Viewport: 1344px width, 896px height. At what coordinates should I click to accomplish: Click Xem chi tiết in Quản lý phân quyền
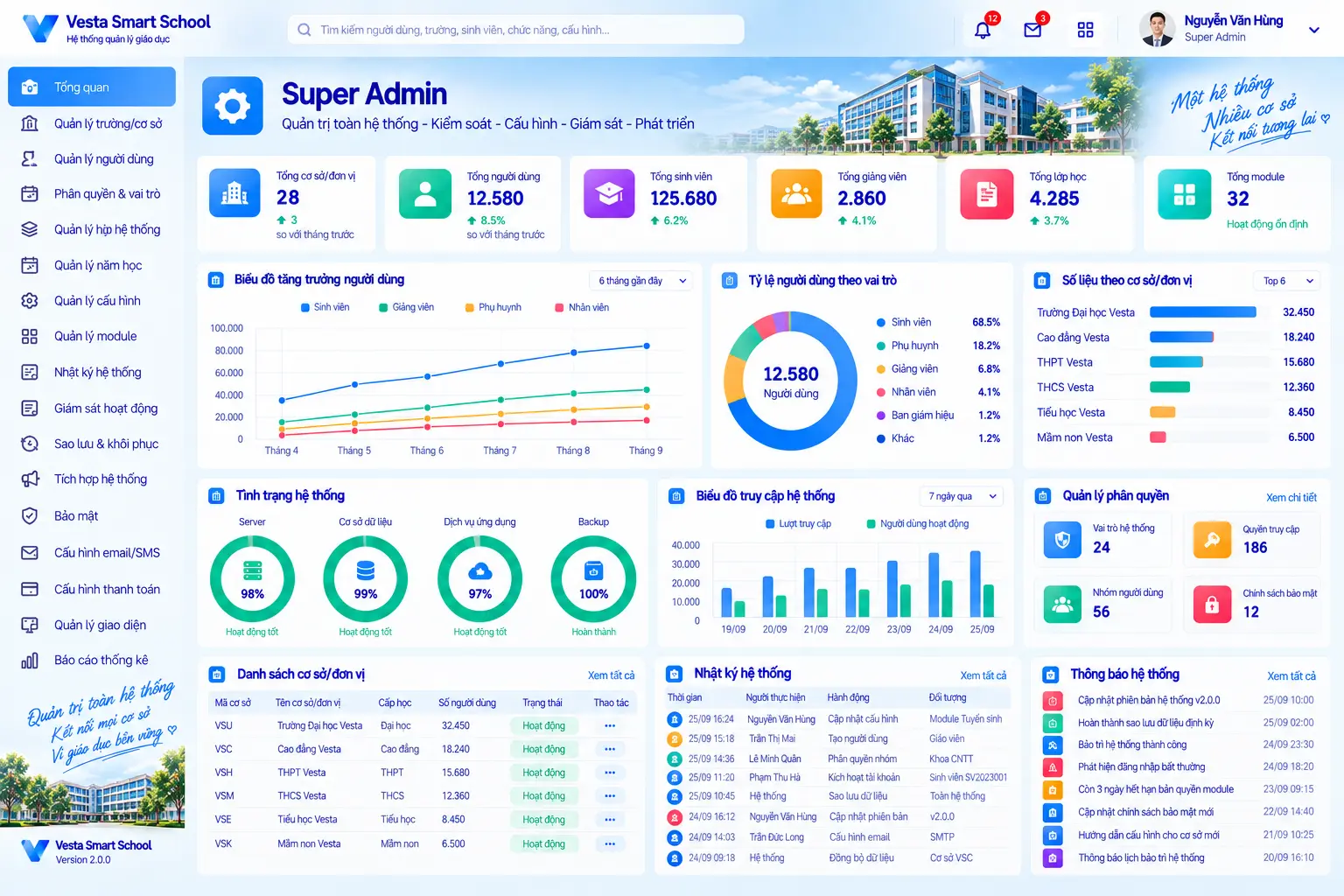(1291, 497)
